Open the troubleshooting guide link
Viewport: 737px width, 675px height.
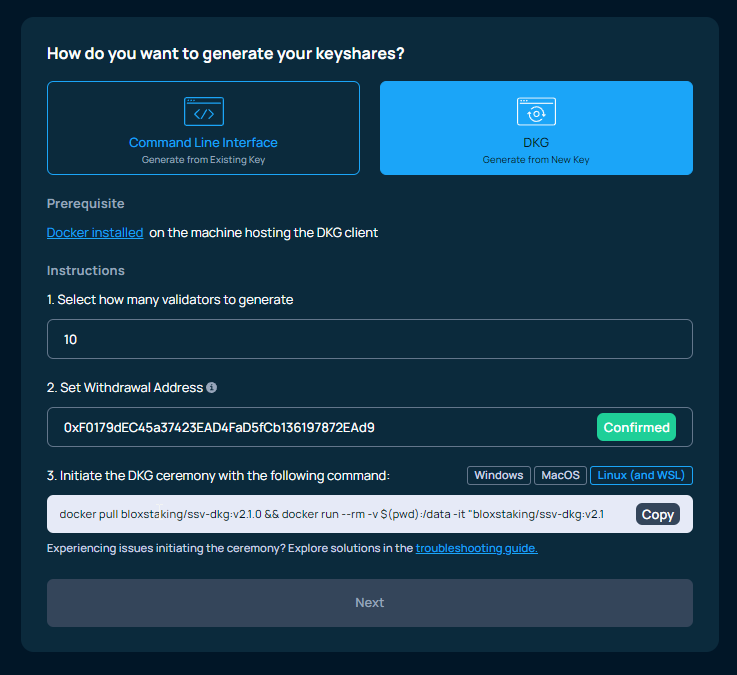(x=477, y=548)
